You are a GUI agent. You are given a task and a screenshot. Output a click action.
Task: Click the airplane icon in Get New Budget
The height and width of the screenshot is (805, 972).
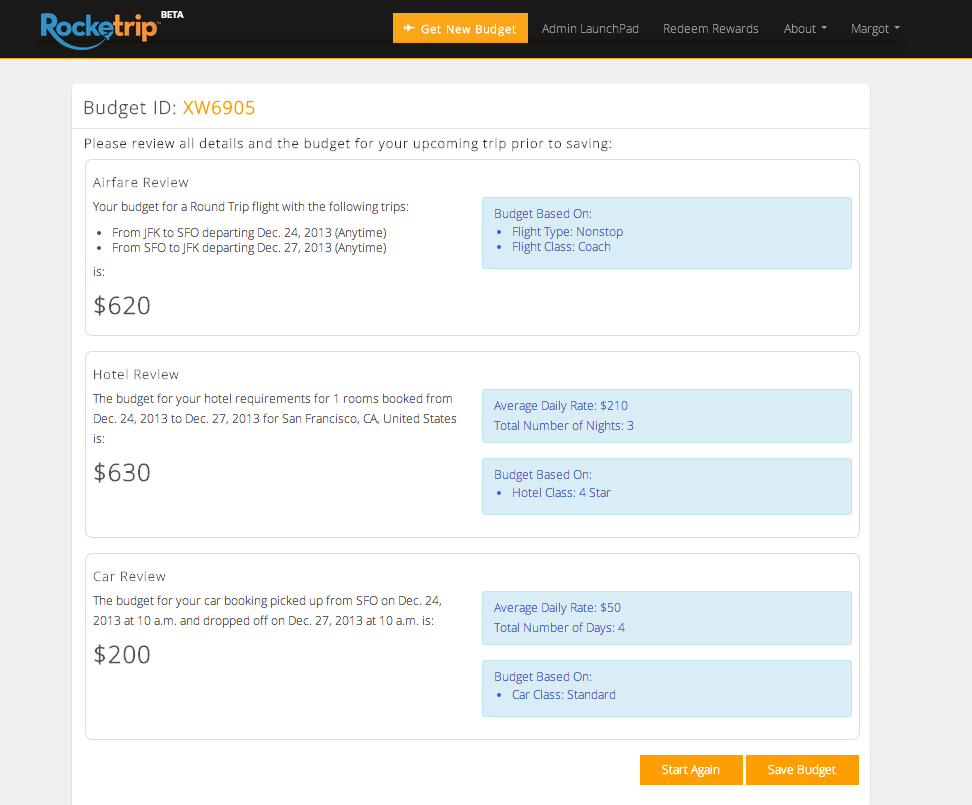click(408, 28)
